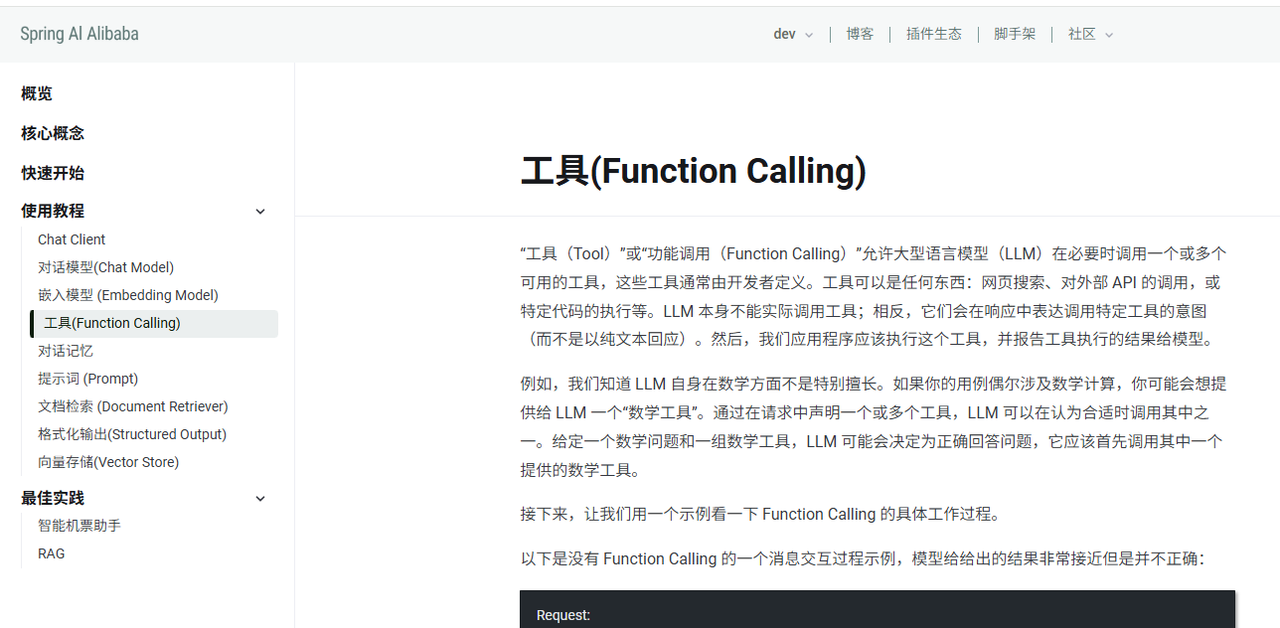Open the 插件生态 plugin ecosystem page
The height and width of the screenshot is (628, 1280).
(x=934, y=34)
